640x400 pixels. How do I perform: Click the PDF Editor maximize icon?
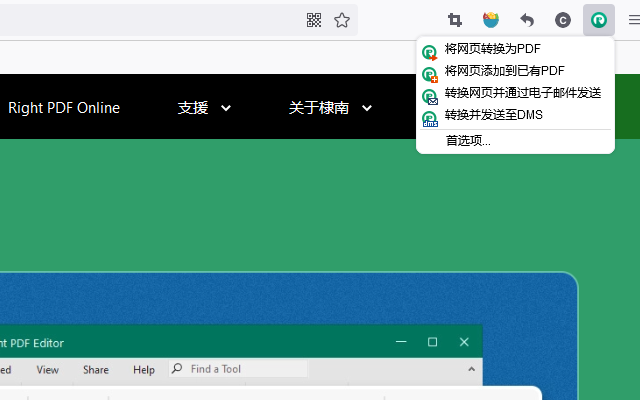433,342
